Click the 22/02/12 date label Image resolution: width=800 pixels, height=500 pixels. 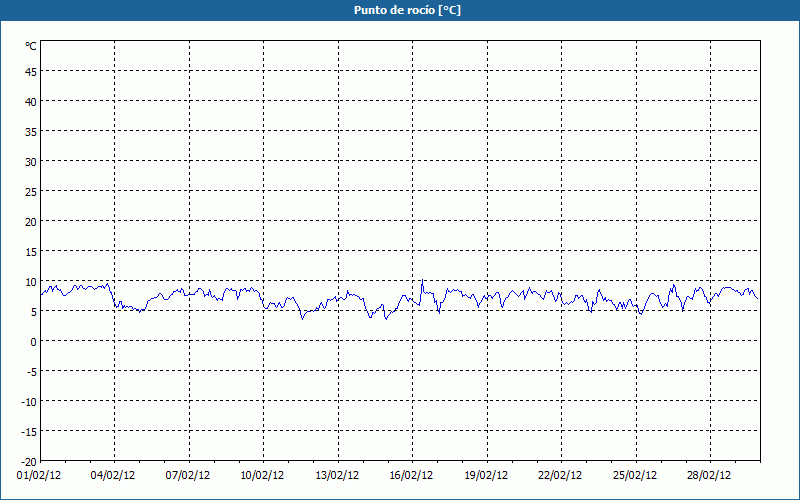[560, 476]
